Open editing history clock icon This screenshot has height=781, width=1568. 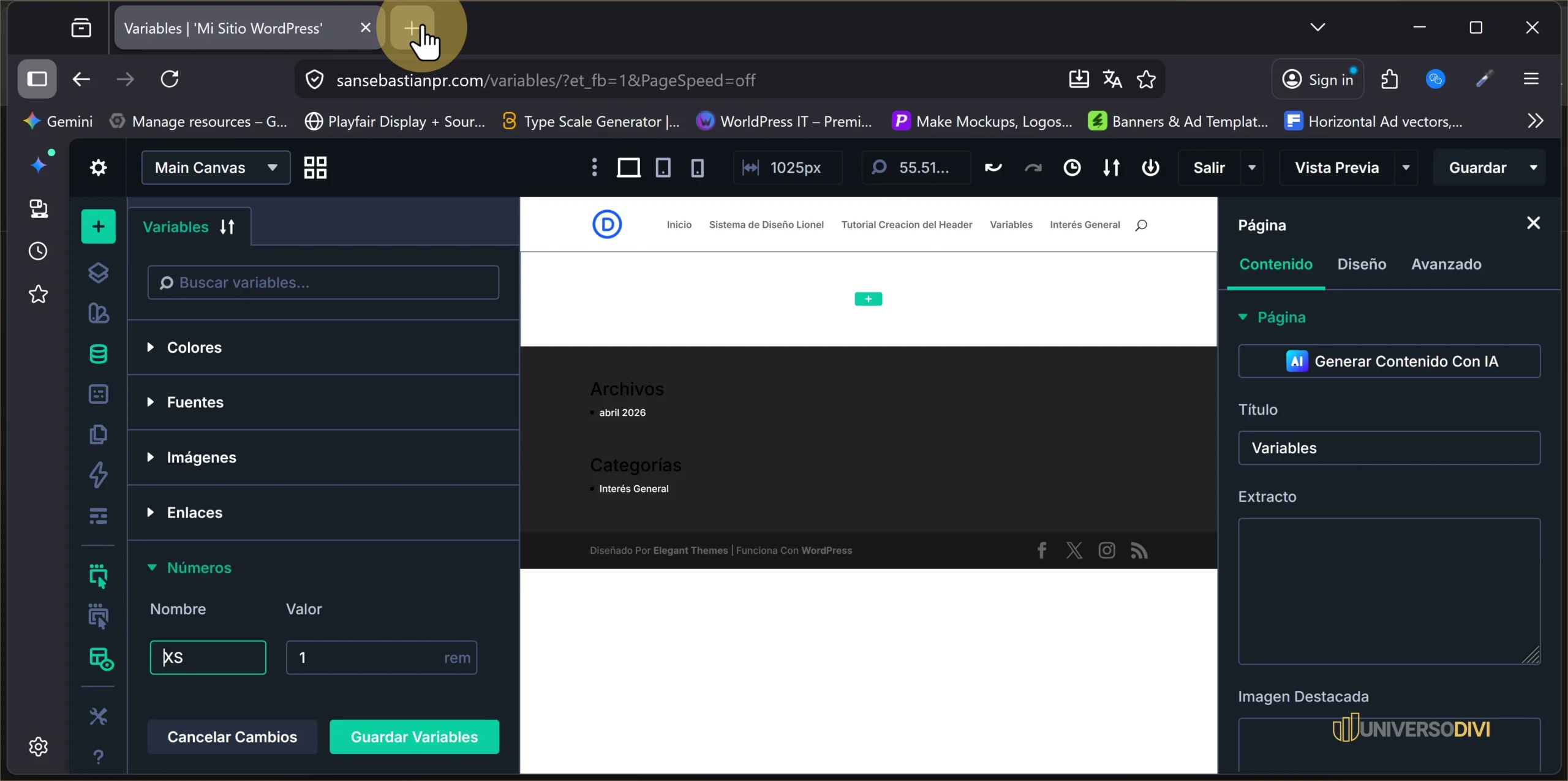coord(1072,167)
